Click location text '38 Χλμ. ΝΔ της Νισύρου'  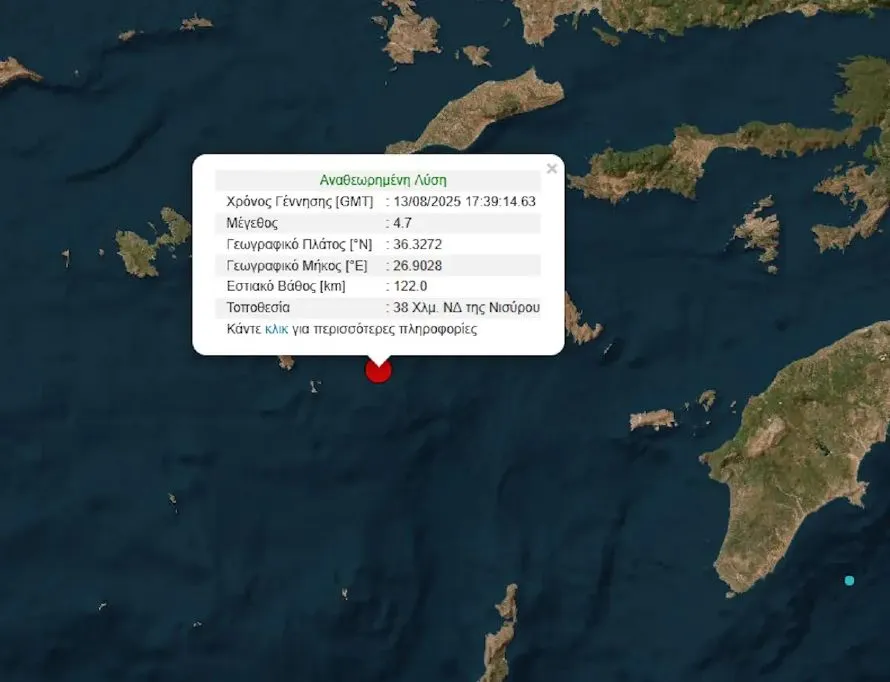466,308
